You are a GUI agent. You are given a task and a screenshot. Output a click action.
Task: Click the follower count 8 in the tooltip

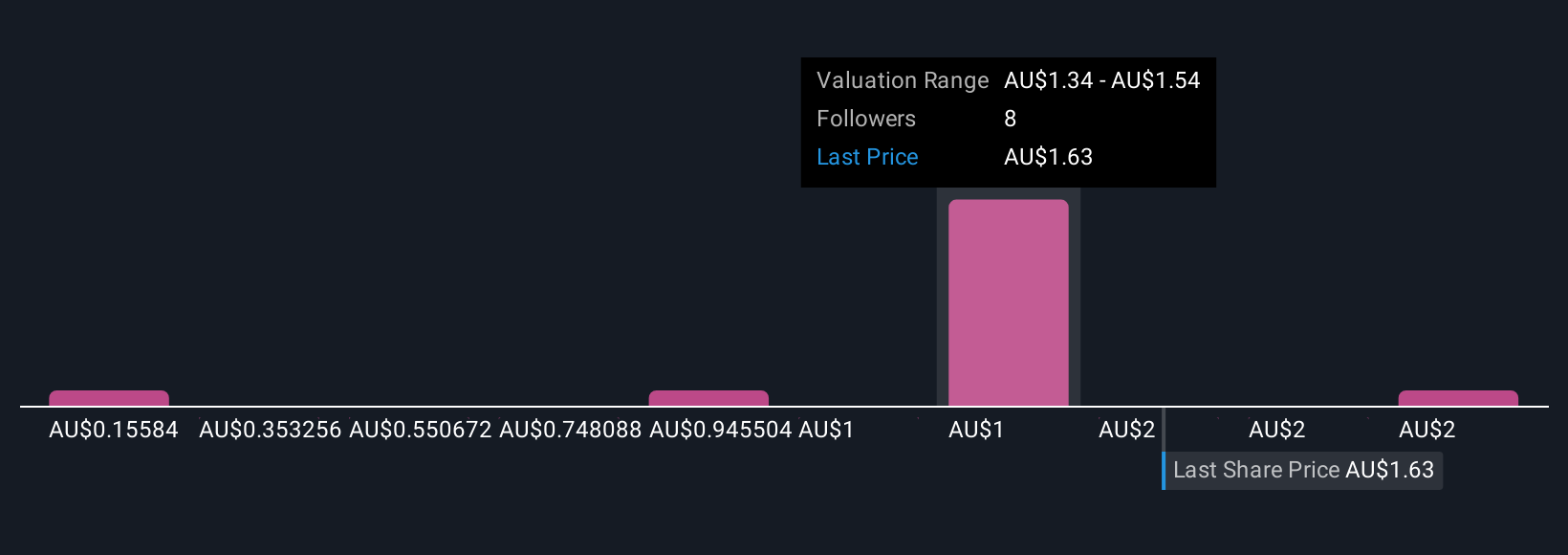(1010, 119)
